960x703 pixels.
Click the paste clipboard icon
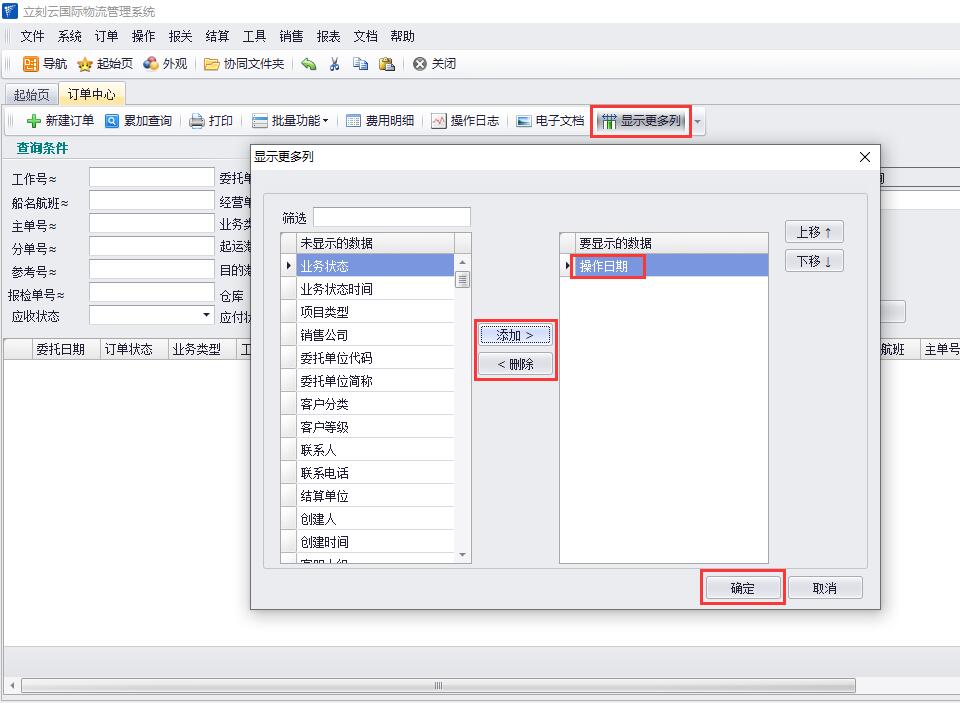(x=386, y=64)
